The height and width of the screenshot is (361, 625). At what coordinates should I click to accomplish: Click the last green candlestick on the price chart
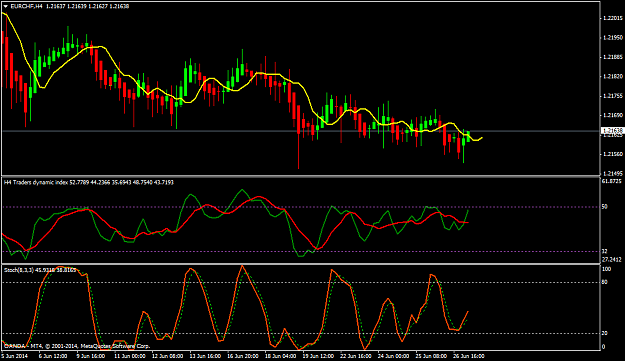click(x=468, y=135)
